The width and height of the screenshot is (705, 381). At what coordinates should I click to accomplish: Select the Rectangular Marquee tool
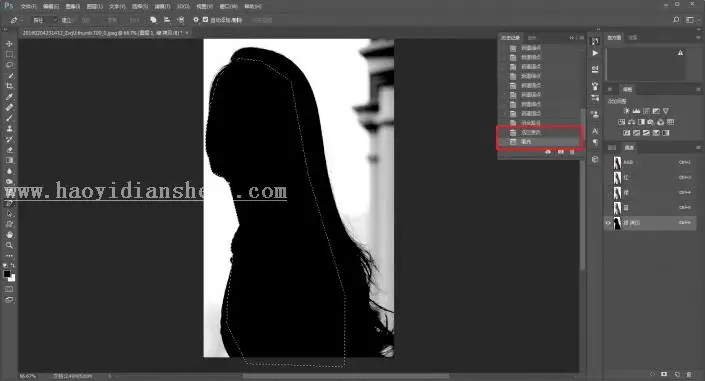coord(9,54)
